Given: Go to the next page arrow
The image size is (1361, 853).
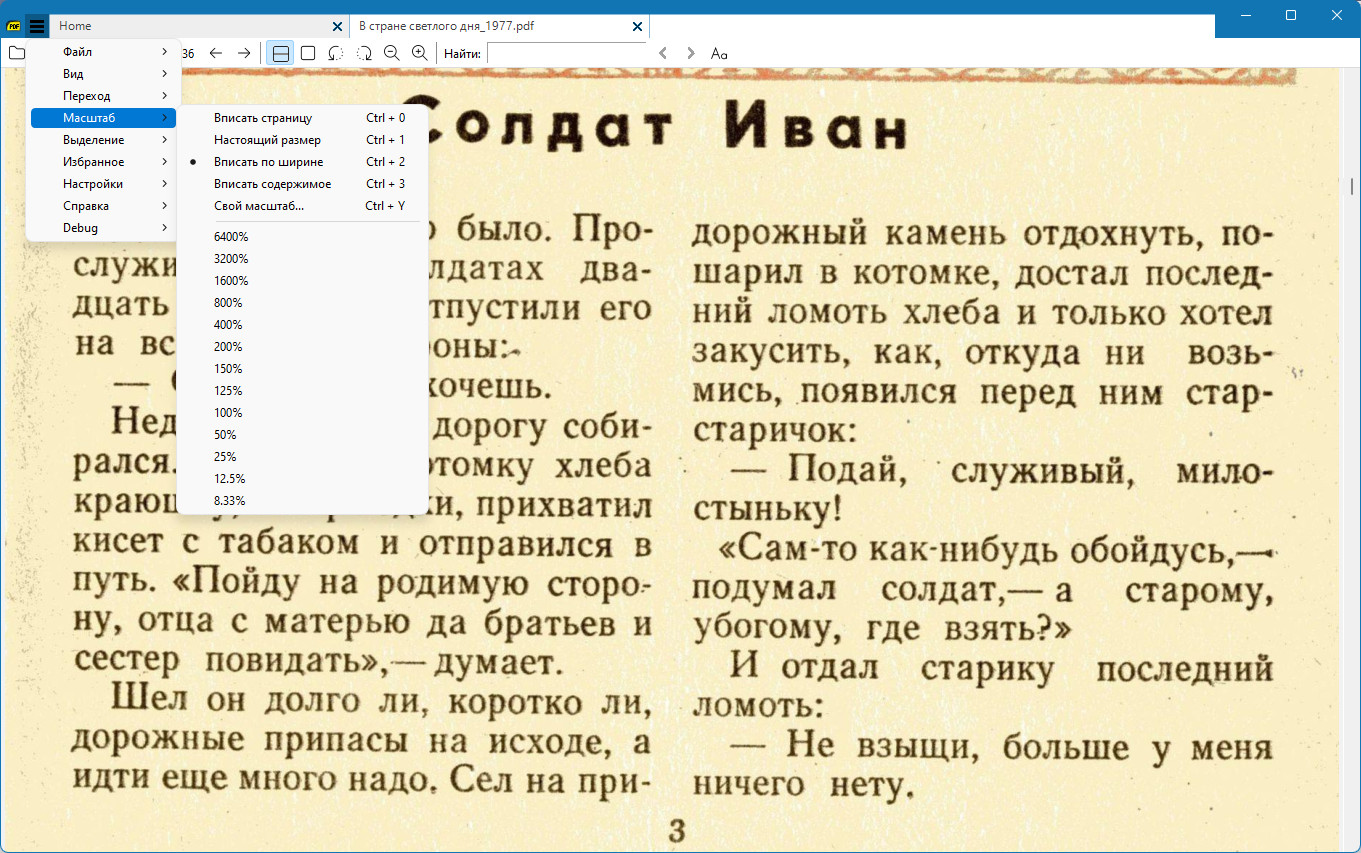Looking at the screenshot, I should pos(244,53).
